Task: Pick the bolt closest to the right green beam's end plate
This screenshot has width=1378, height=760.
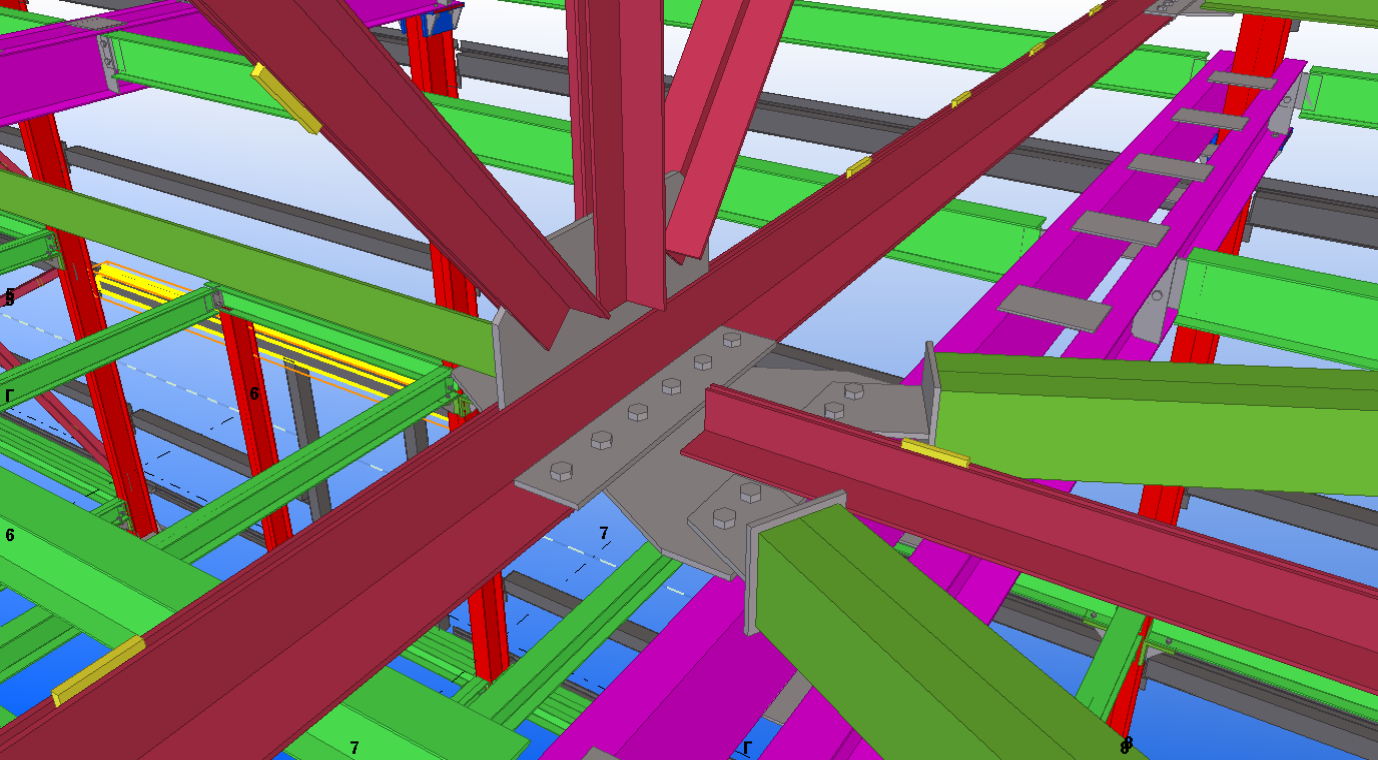Action: [x=854, y=390]
